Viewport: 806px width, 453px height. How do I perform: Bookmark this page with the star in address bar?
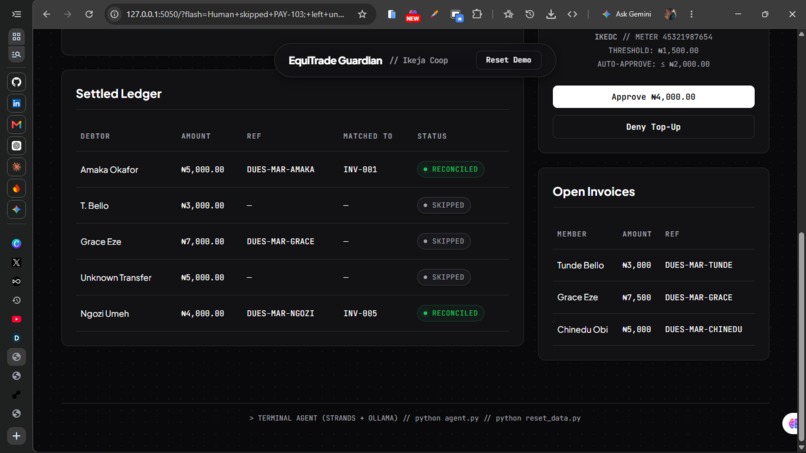point(362,14)
